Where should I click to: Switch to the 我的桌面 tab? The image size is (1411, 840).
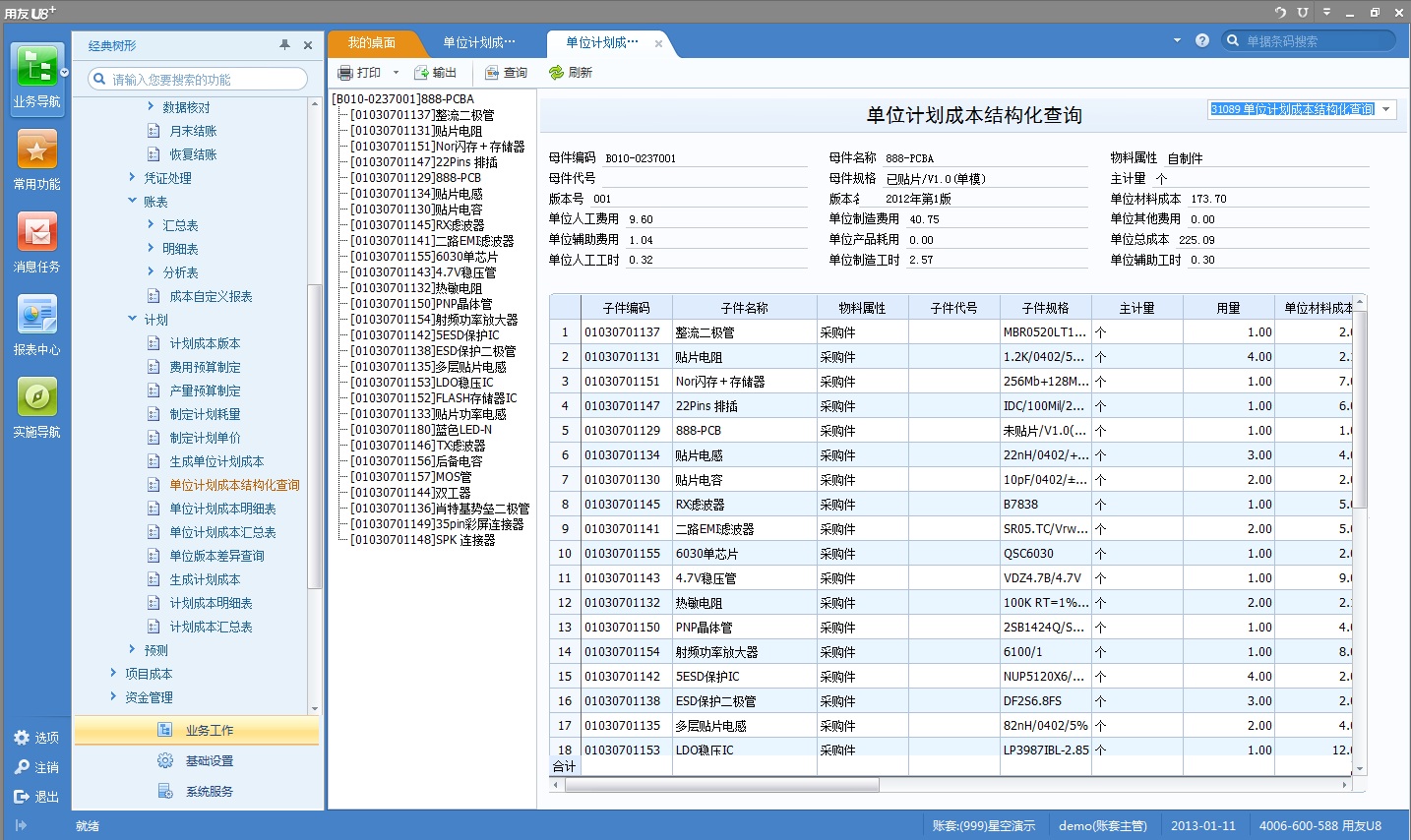[372, 42]
